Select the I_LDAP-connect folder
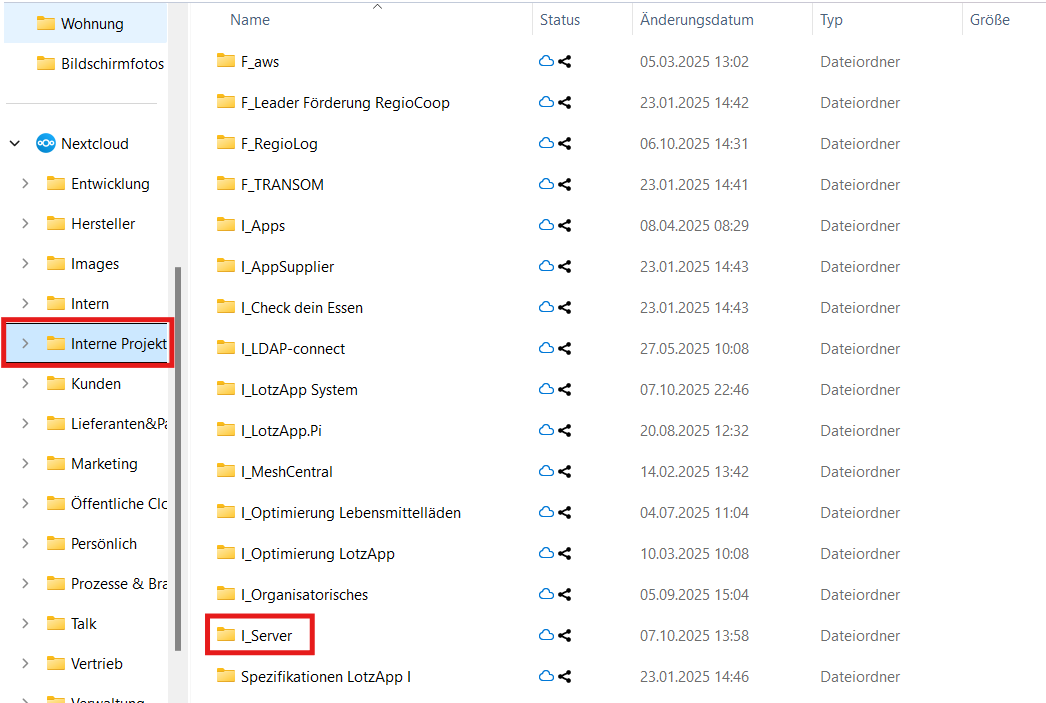The image size is (1046, 703). click(x=292, y=349)
